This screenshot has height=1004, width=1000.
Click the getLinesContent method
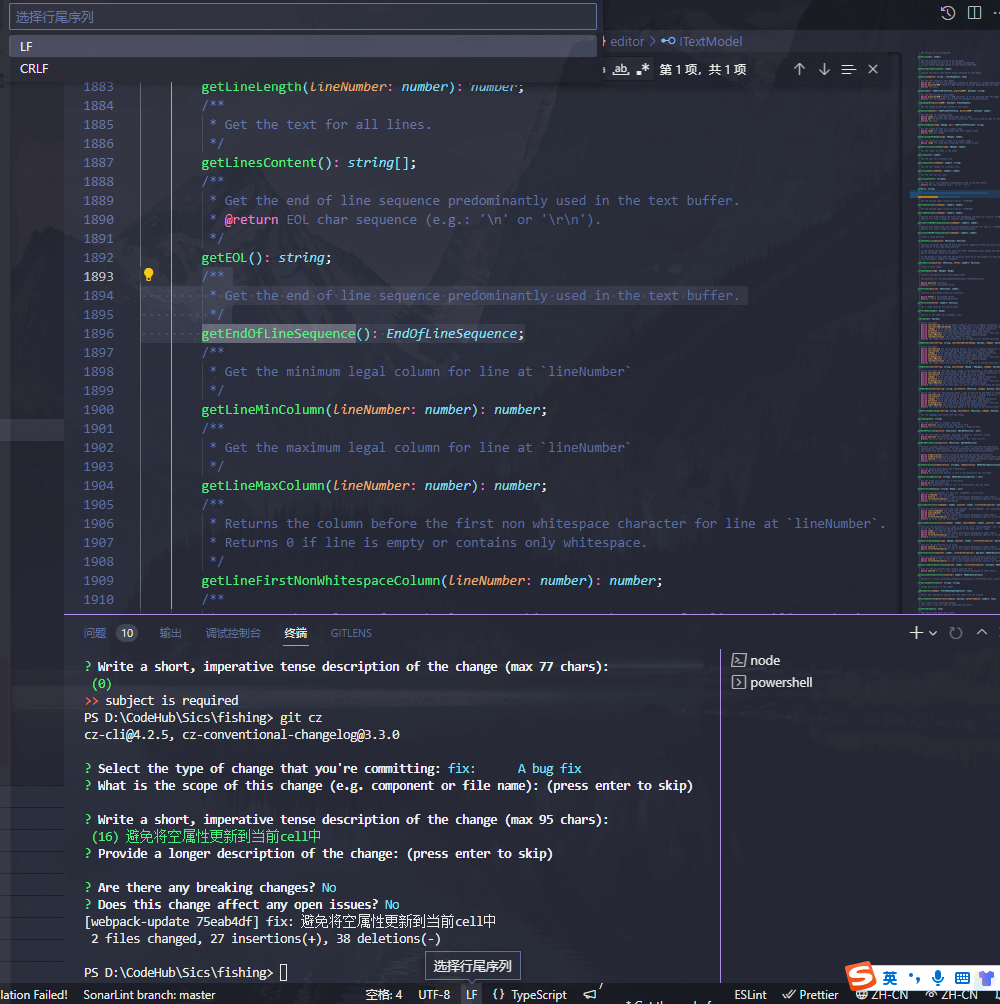(259, 163)
